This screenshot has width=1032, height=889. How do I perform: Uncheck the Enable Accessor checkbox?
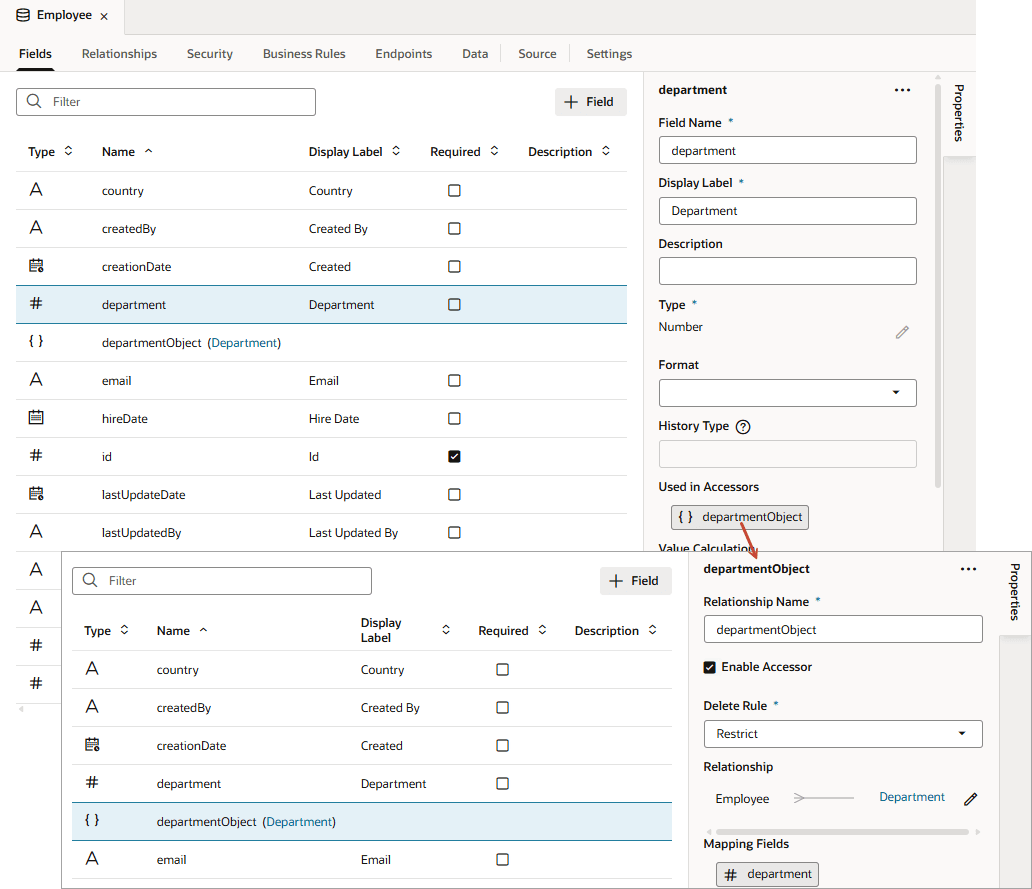(x=710, y=667)
